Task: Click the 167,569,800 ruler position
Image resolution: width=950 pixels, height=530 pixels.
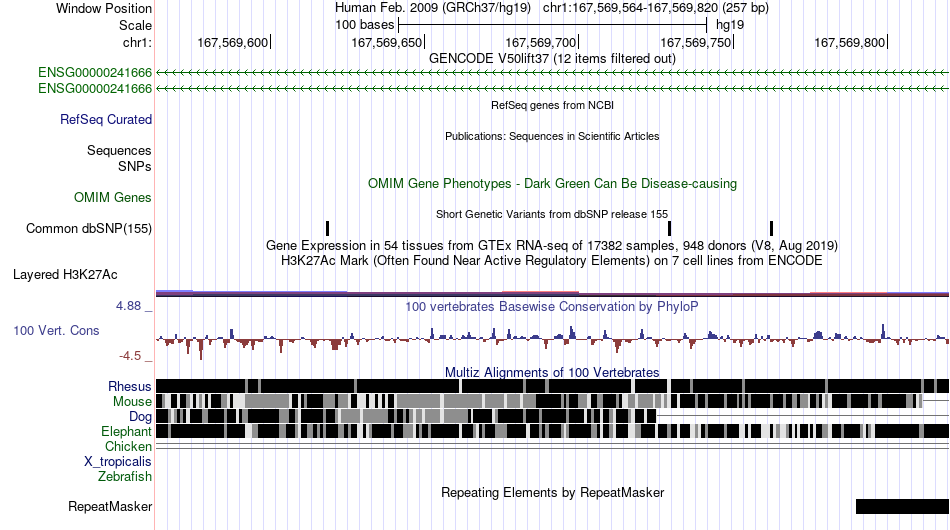Action: (x=849, y=42)
